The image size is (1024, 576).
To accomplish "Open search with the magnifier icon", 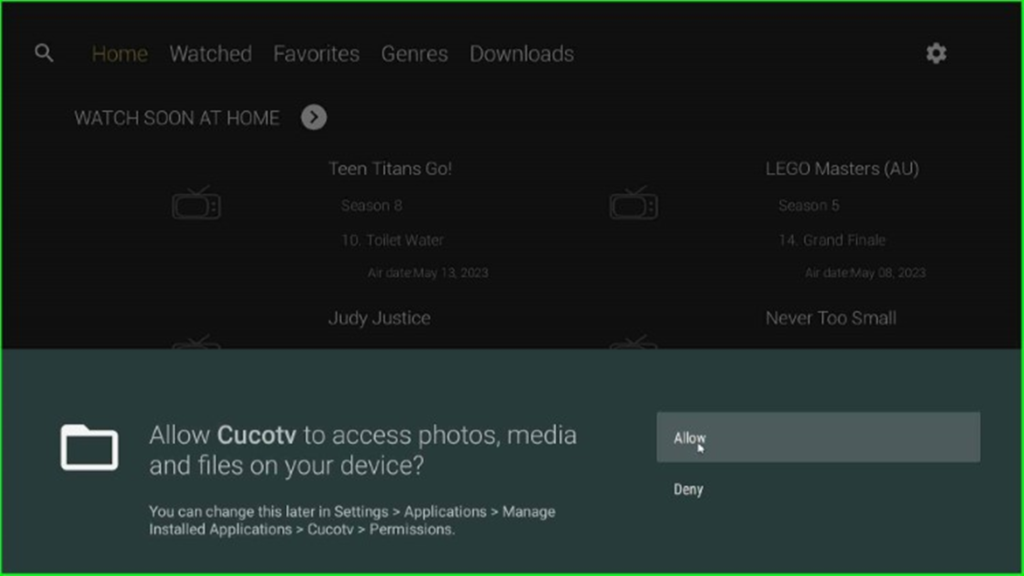I will coord(44,53).
